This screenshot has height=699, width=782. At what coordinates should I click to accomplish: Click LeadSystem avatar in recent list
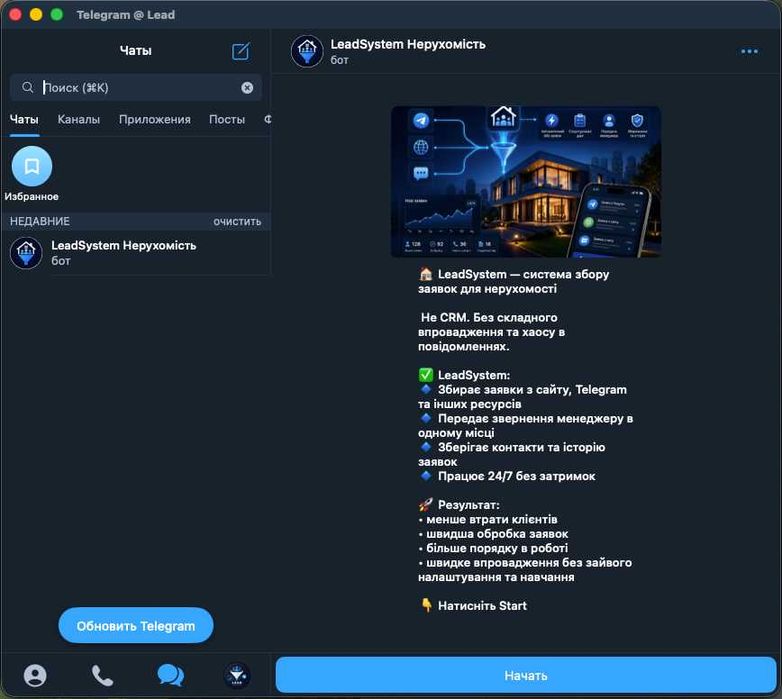point(26,253)
